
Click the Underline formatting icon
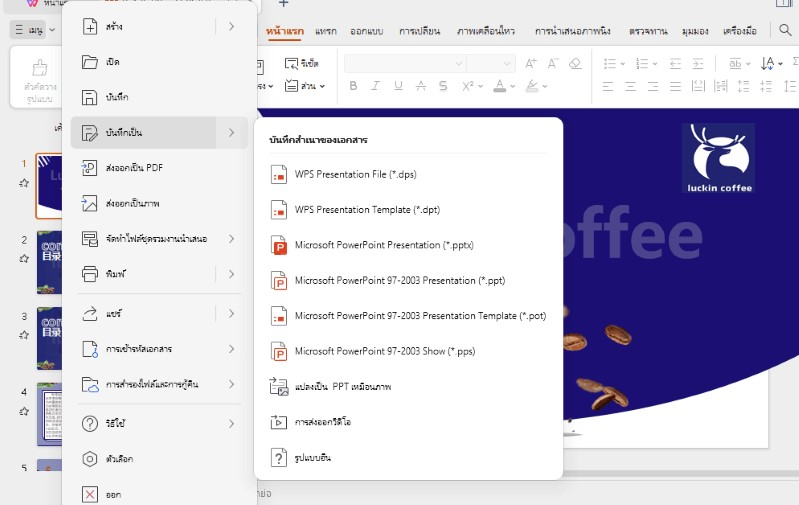pos(398,86)
